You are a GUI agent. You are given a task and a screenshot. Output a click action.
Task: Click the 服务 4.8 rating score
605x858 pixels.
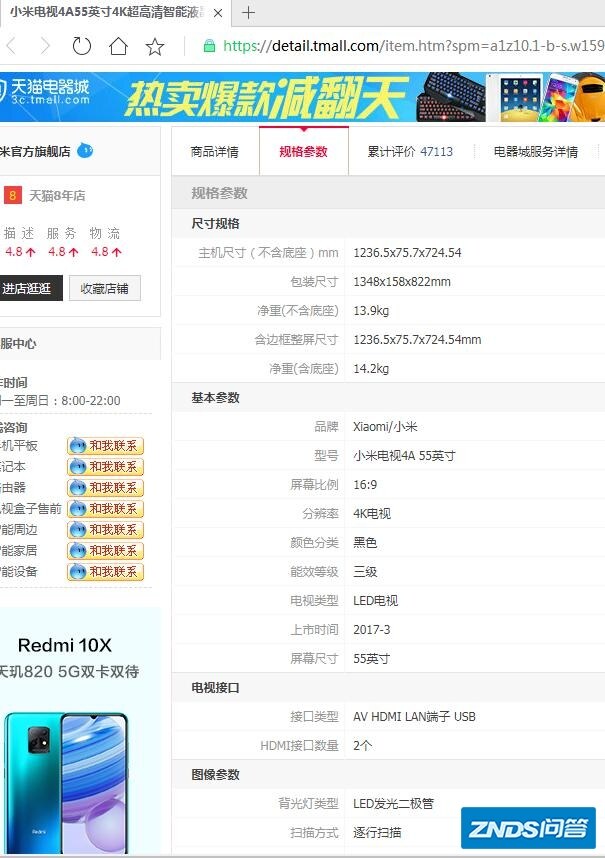pyautogui.click(x=63, y=252)
